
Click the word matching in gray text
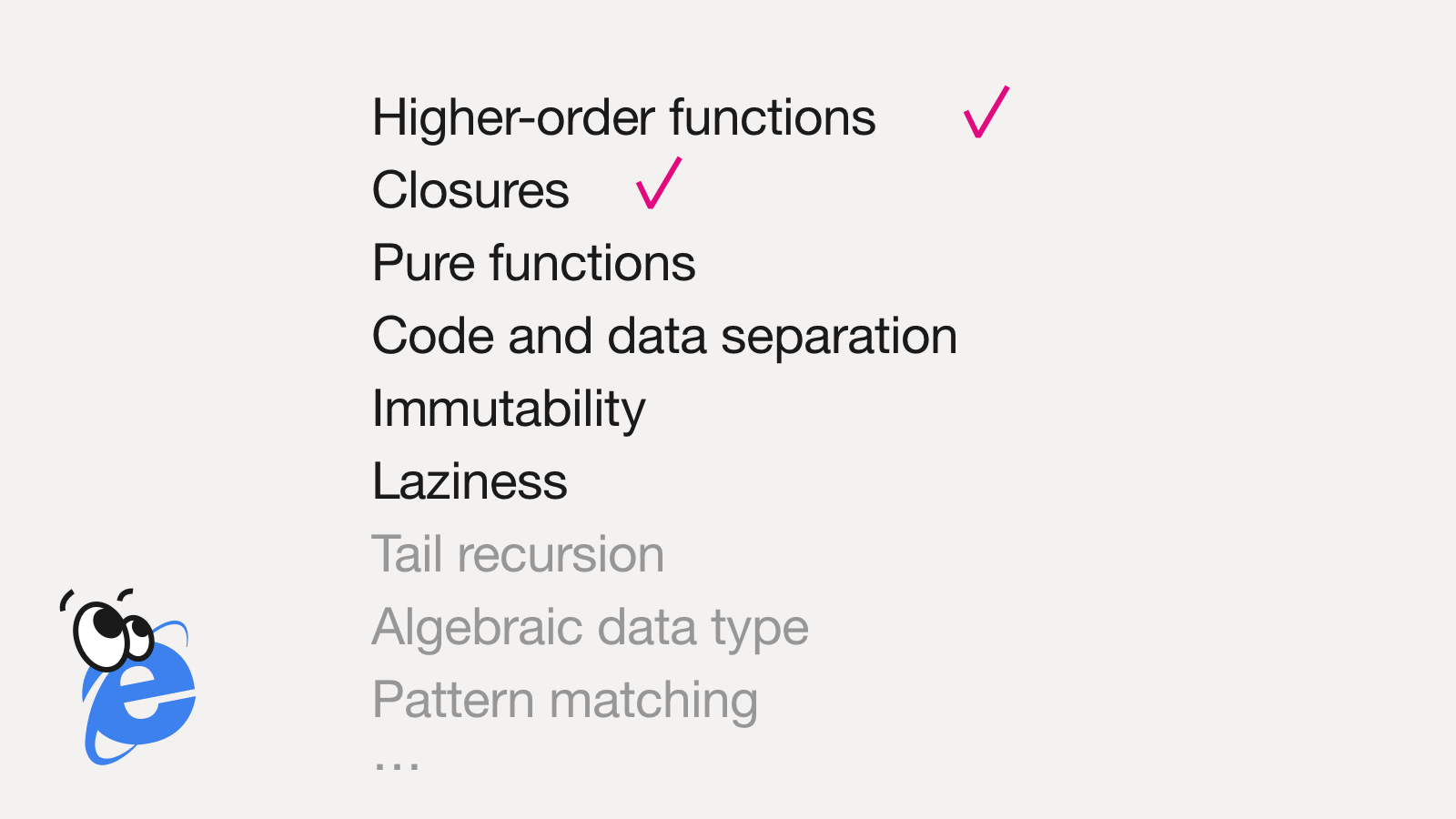[x=653, y=702]
